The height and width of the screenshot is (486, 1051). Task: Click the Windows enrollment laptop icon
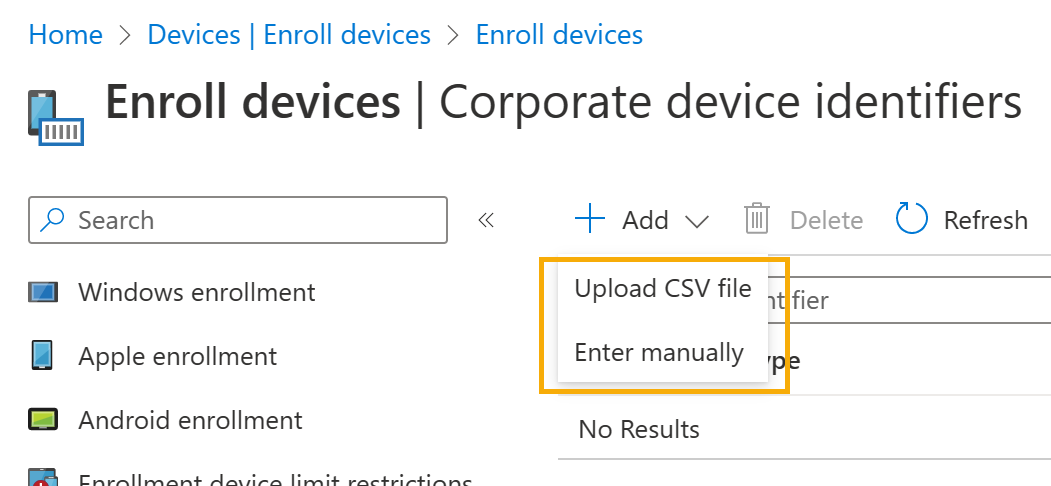(x=43, y=292)
